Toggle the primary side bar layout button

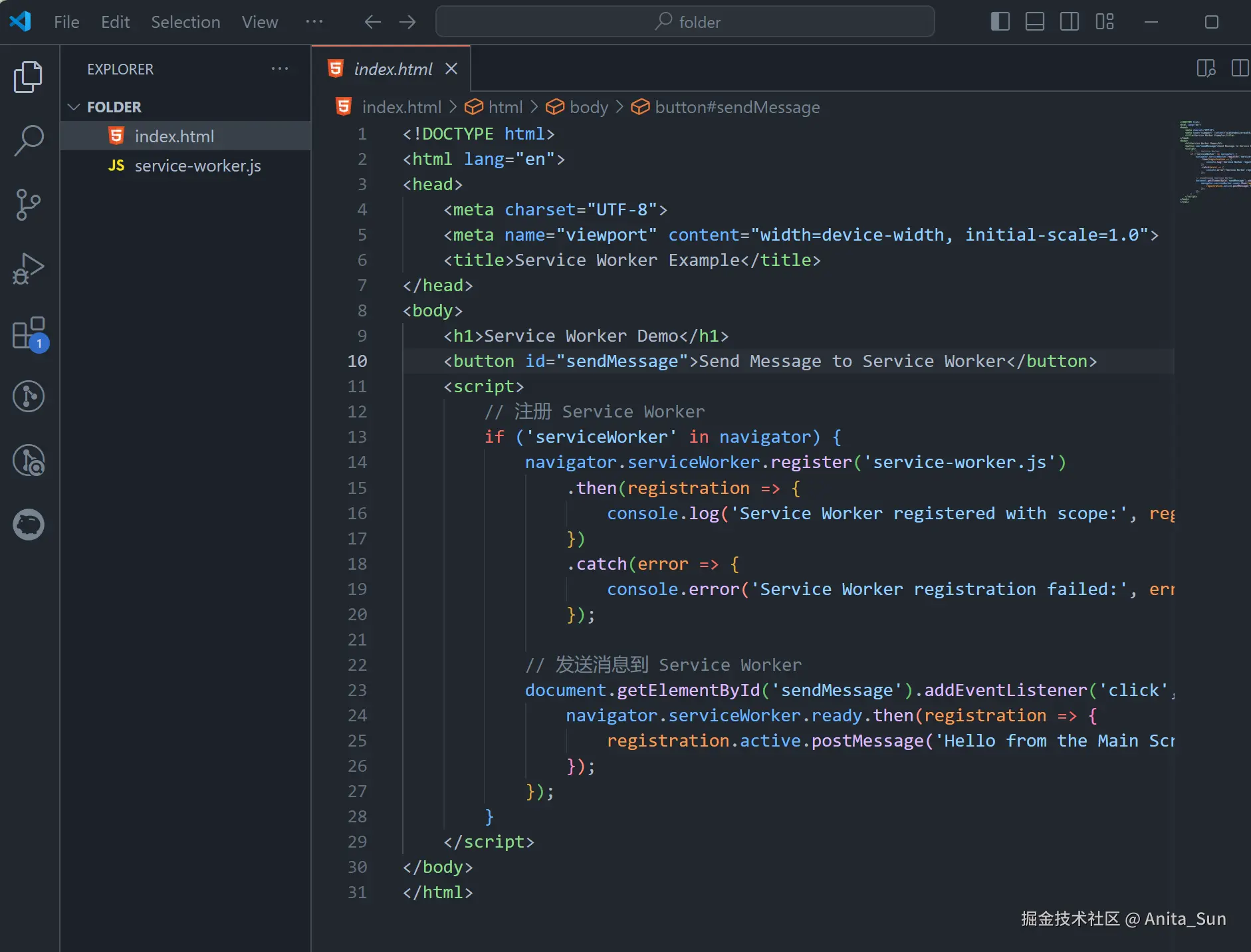[1000, 22]
